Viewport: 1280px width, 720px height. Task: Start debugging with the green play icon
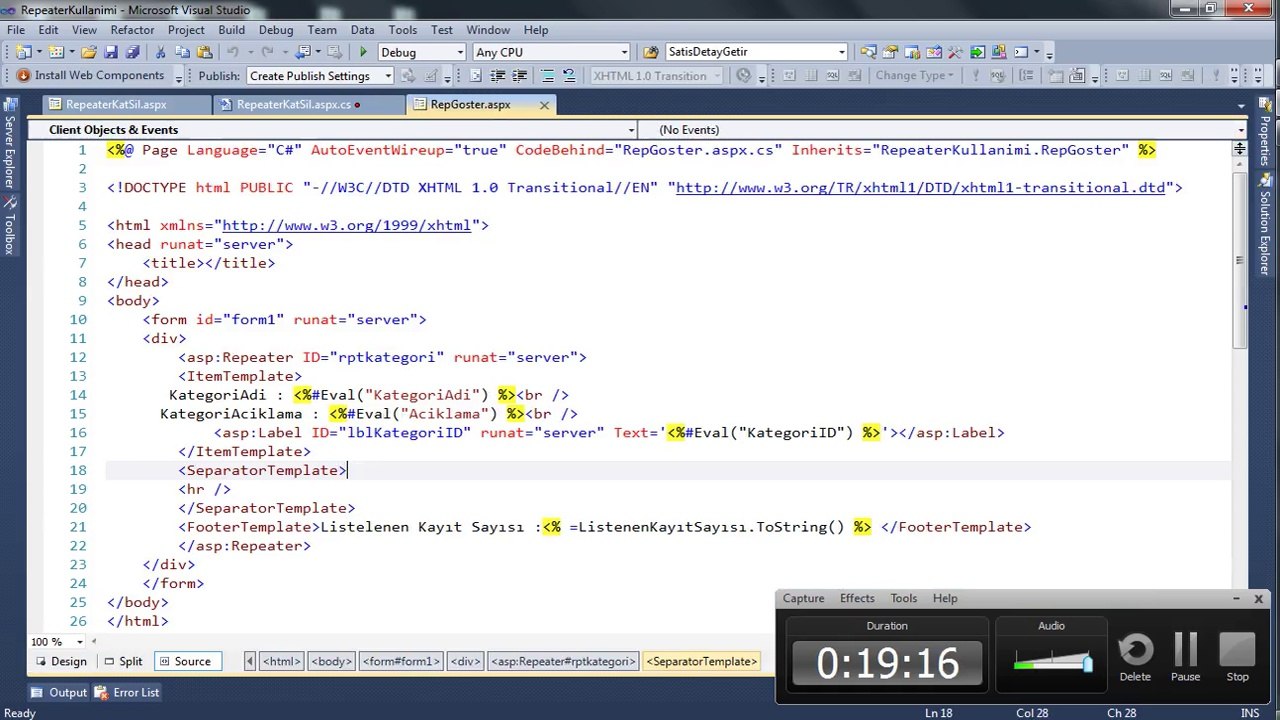click(363, 52)
